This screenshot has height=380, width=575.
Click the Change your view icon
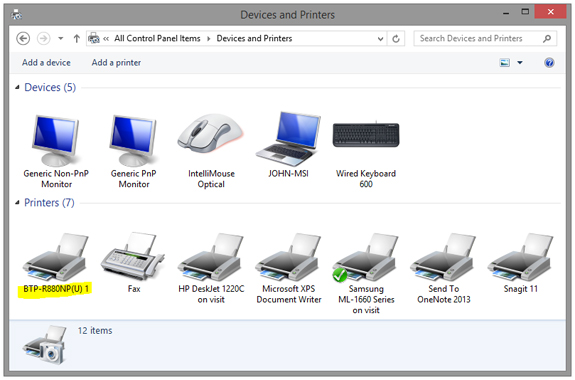coord(505,63)
